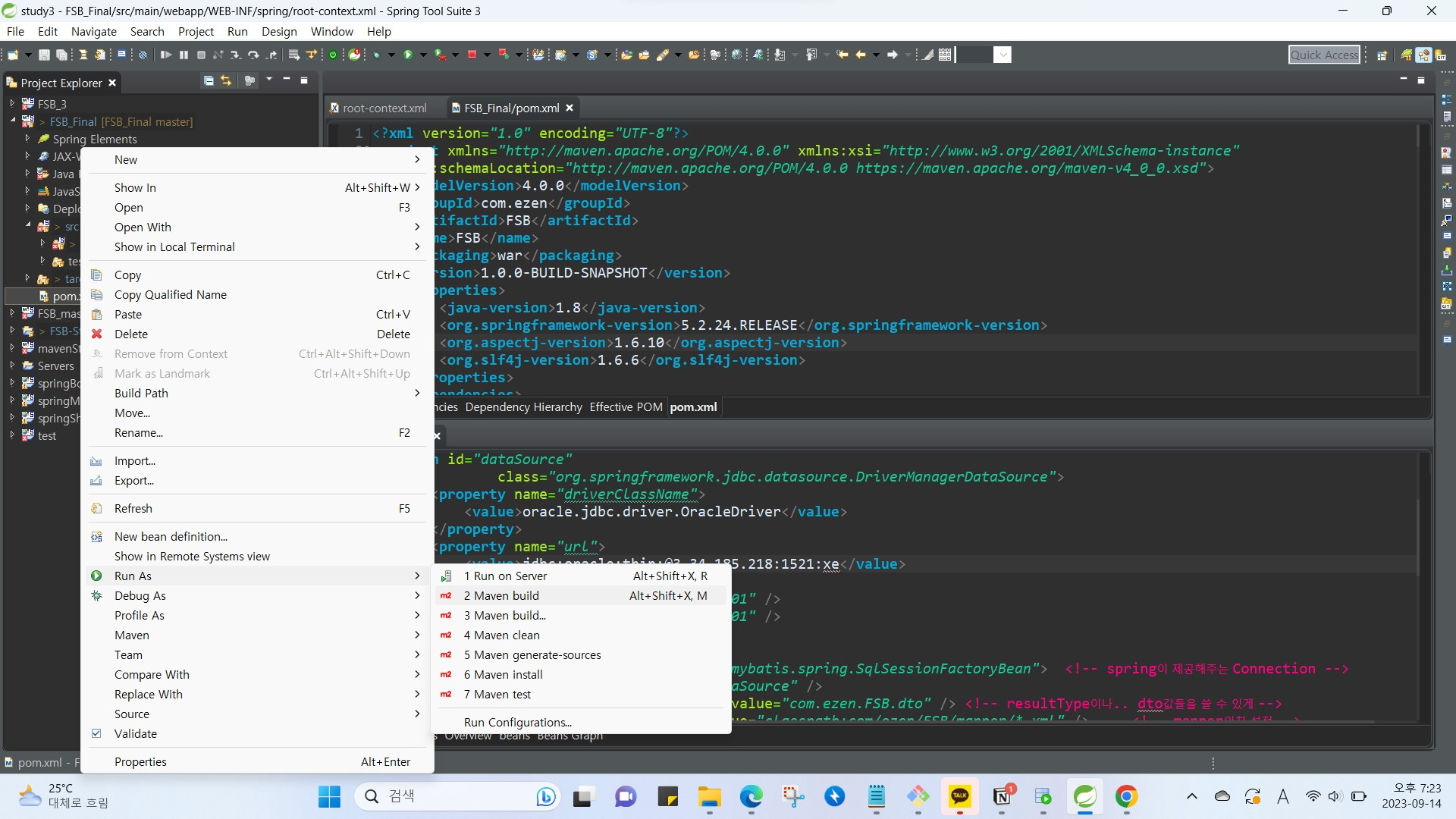Viewport: 1456px width, 819px height.
Task: Click the Spring relaunch icon with red badge
Action: [x=355, y=55]
